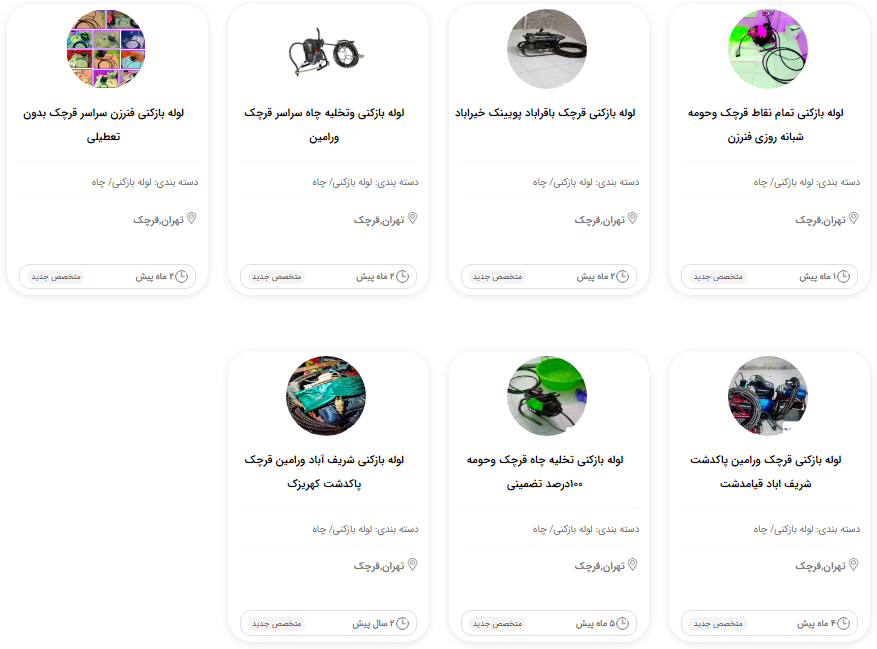Open listing لوله بازکنی قرچک باقراباد پوبینک خیراباد
The height and width of the screenshot is (649, 877).
(x=545, y=113)
